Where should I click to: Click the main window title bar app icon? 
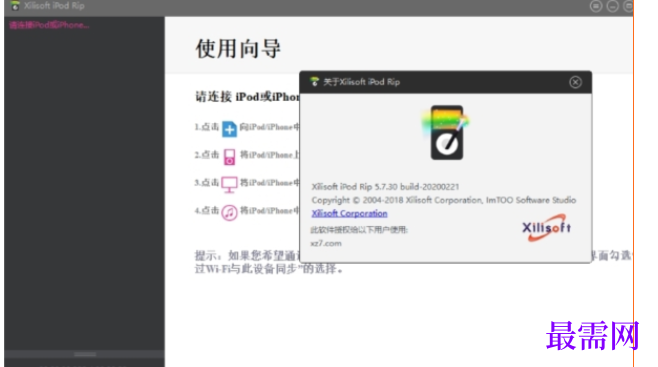click(15, 6)
